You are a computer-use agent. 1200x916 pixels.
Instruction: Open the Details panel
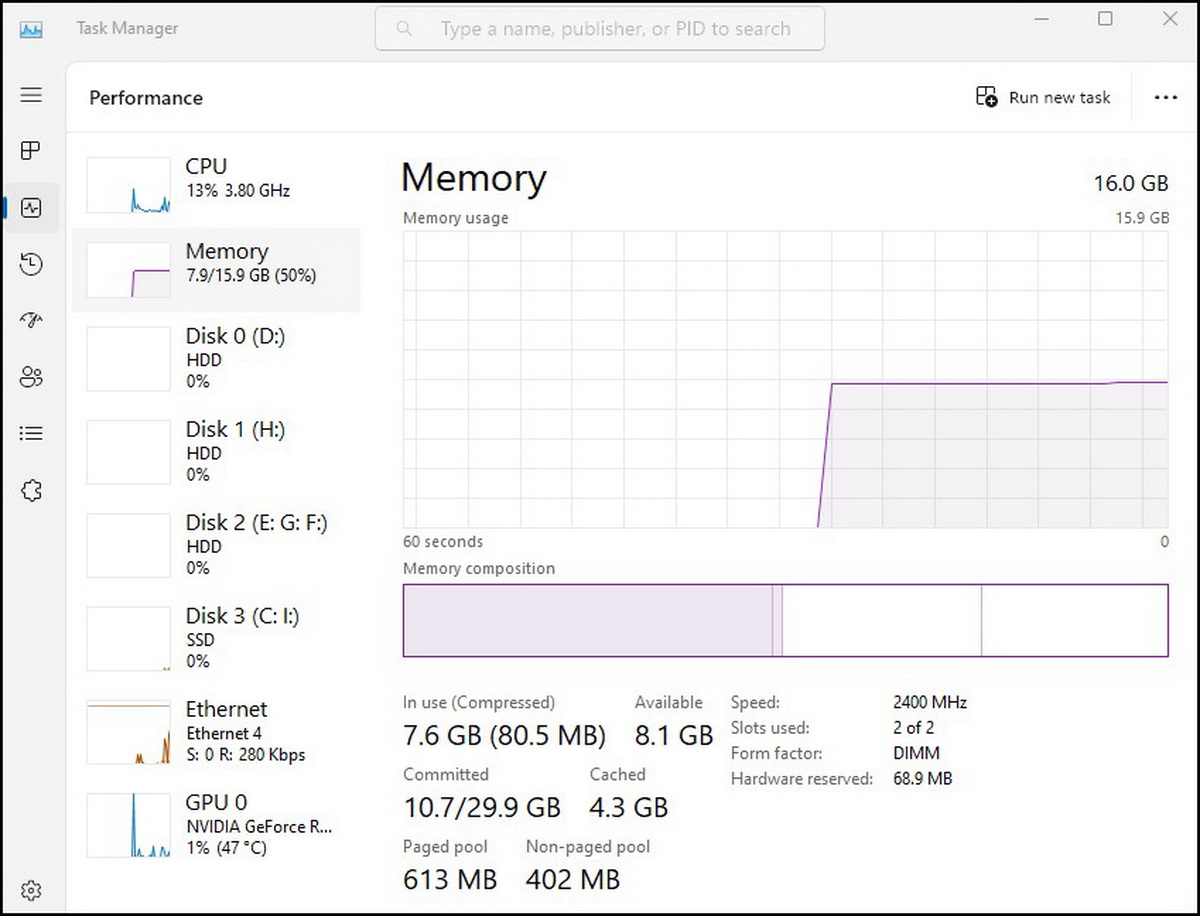(x=31, y=433)
